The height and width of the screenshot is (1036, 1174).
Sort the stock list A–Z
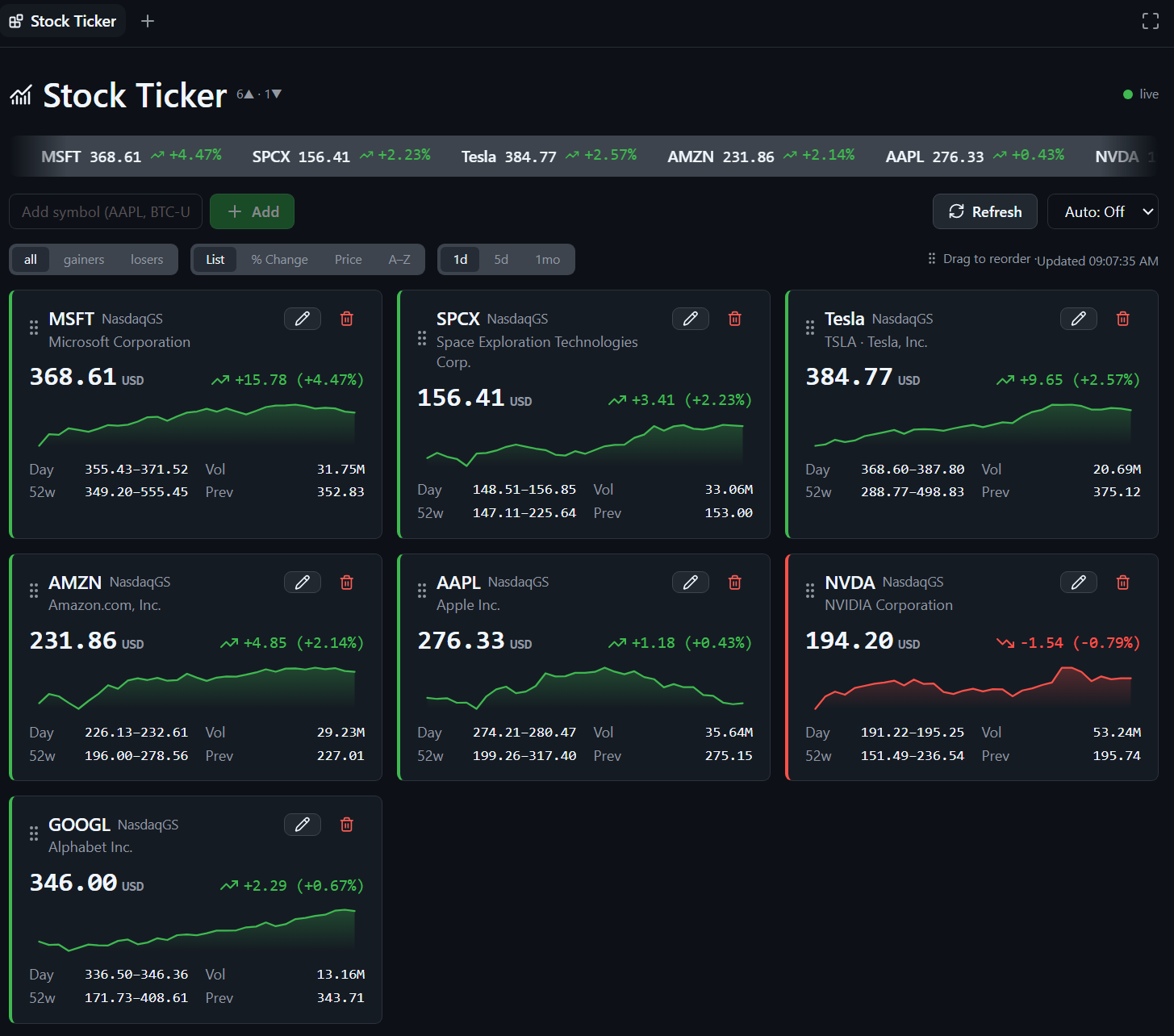coord(399,260)
